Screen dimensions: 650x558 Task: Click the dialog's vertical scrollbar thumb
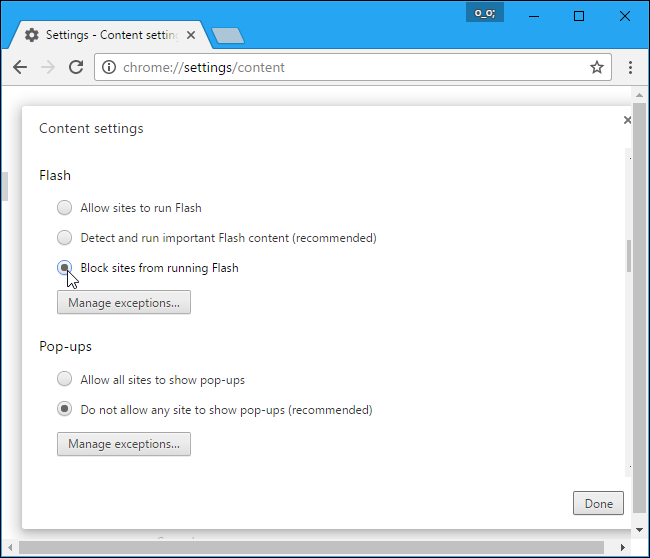click(x=629, y=256)
